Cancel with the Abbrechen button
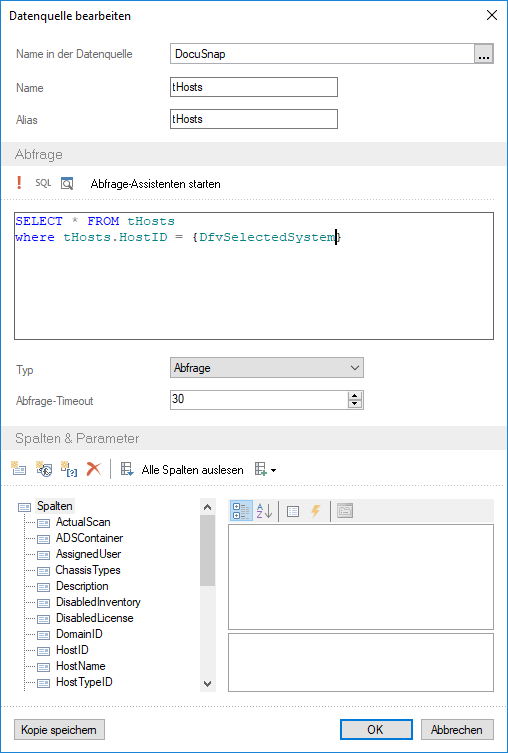 pyautogui.click(x=457, y=729)
